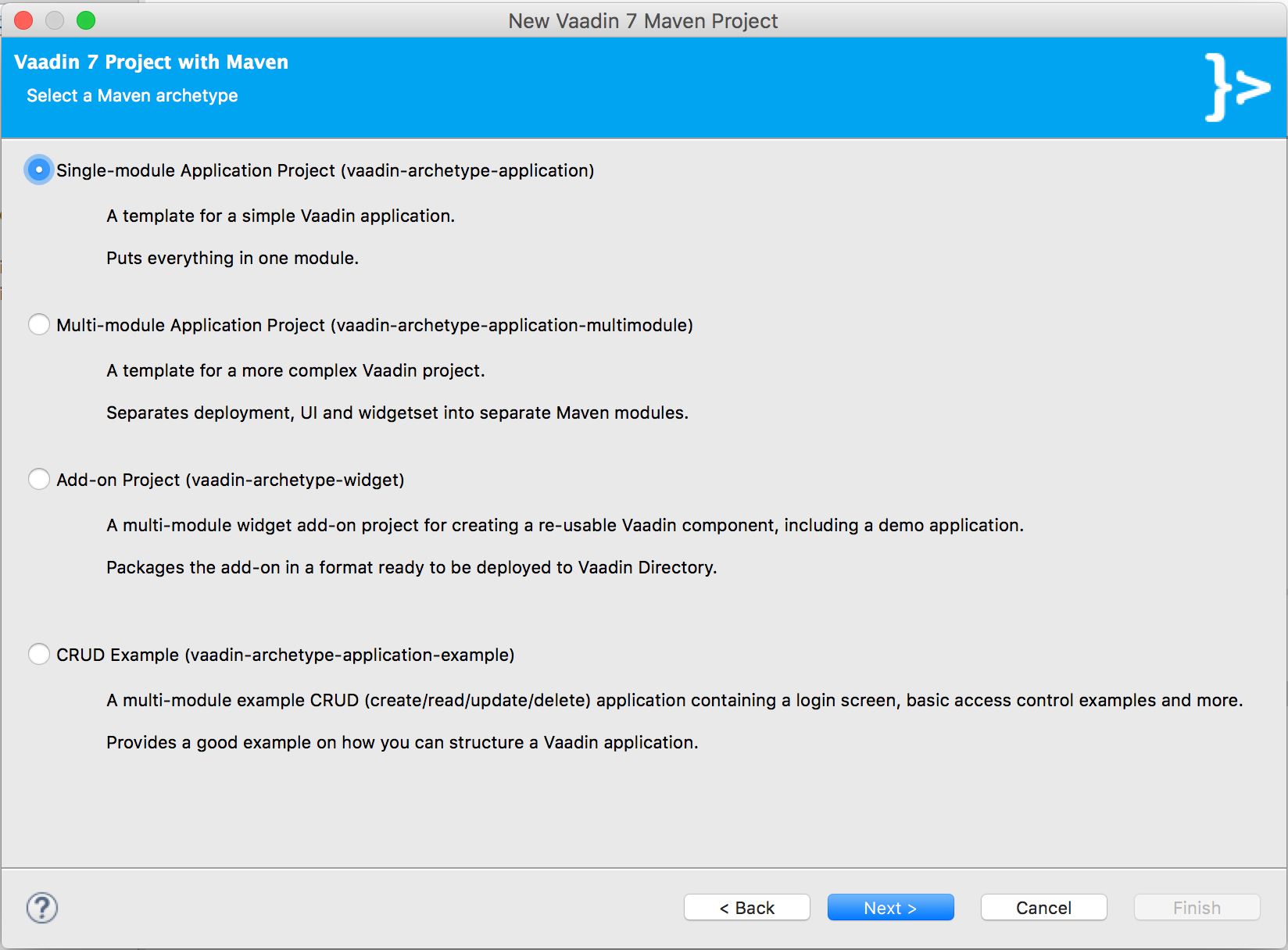Click 'Provides a good example' description text
This screenshot has height=950, width=1288.
[x=402, y=742]
